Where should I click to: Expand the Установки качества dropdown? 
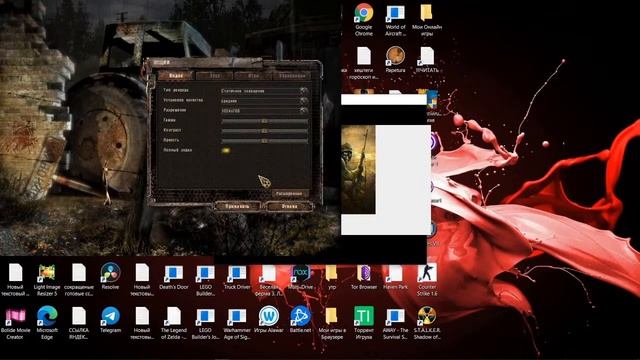264,100
